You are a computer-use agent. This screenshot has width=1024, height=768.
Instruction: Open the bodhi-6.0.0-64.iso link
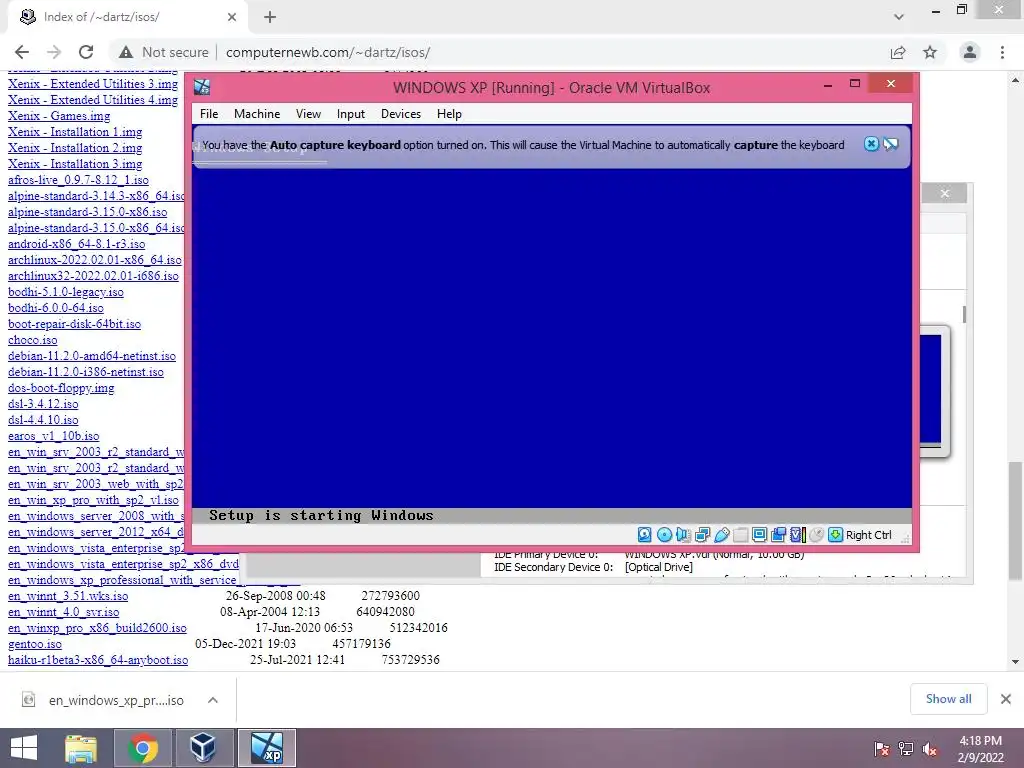[56, 308]
